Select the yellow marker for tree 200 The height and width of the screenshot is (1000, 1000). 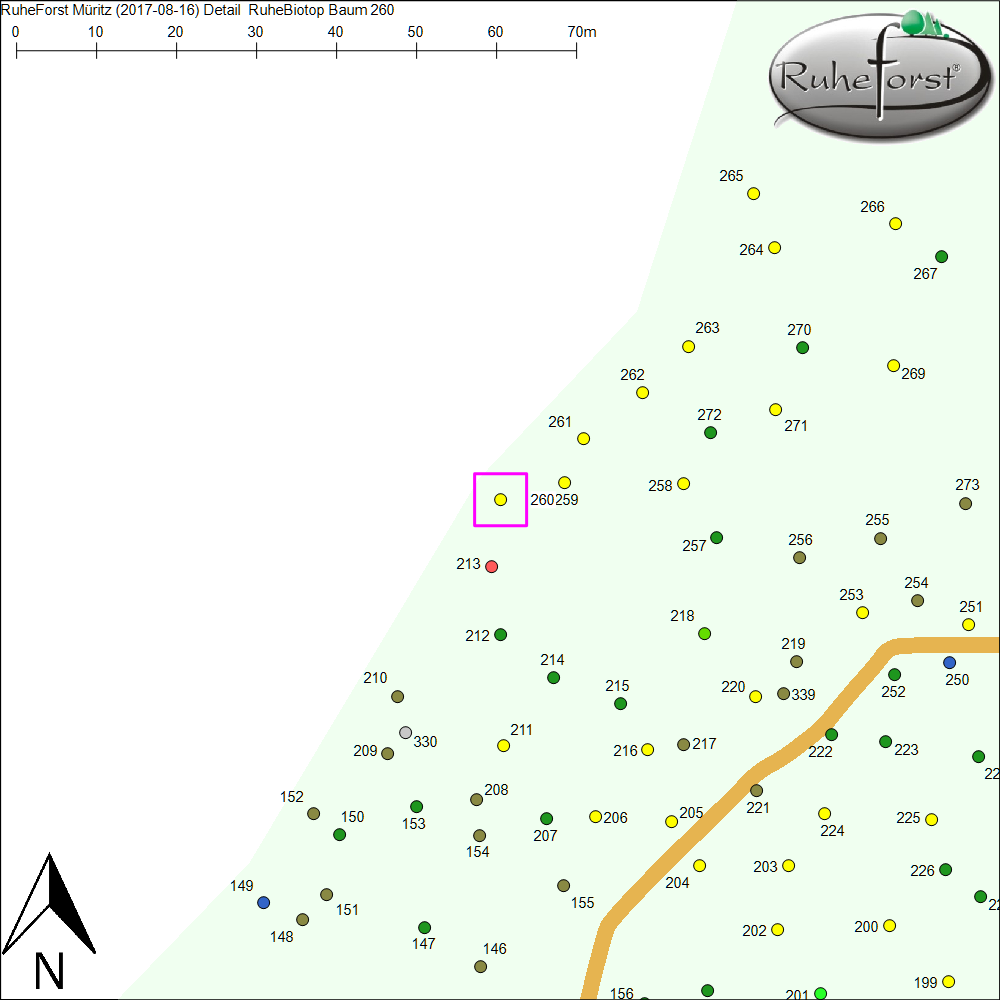point(889,925)
